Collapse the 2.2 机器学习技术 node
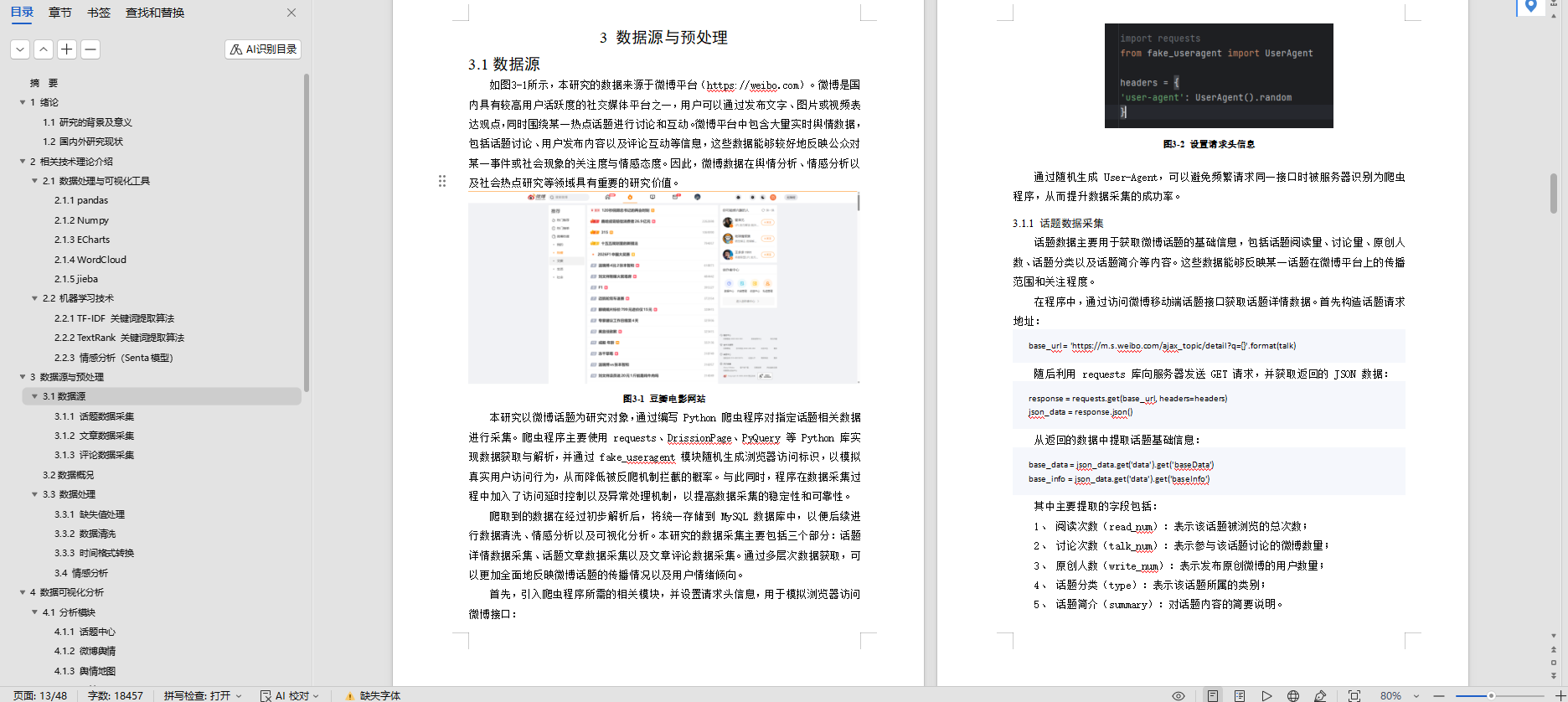Viewport: 1568px width, 702px height. tap(34, 298)
